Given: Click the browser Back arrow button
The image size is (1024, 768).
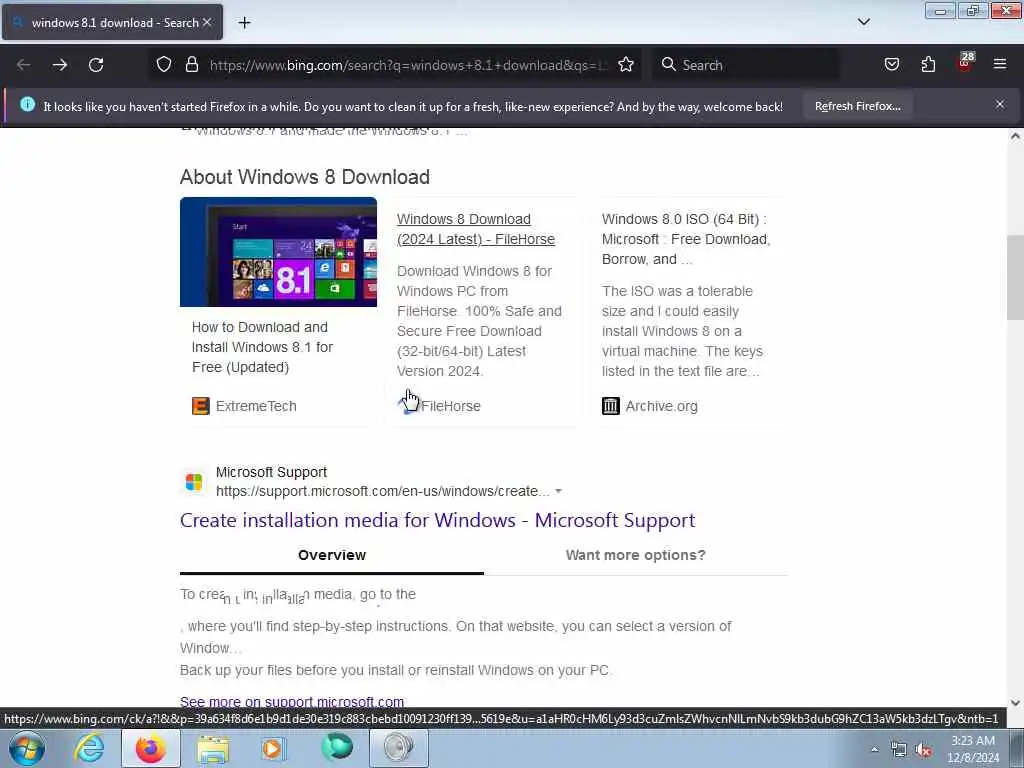Looking at the screenshot, I should (x=24, y=65).
